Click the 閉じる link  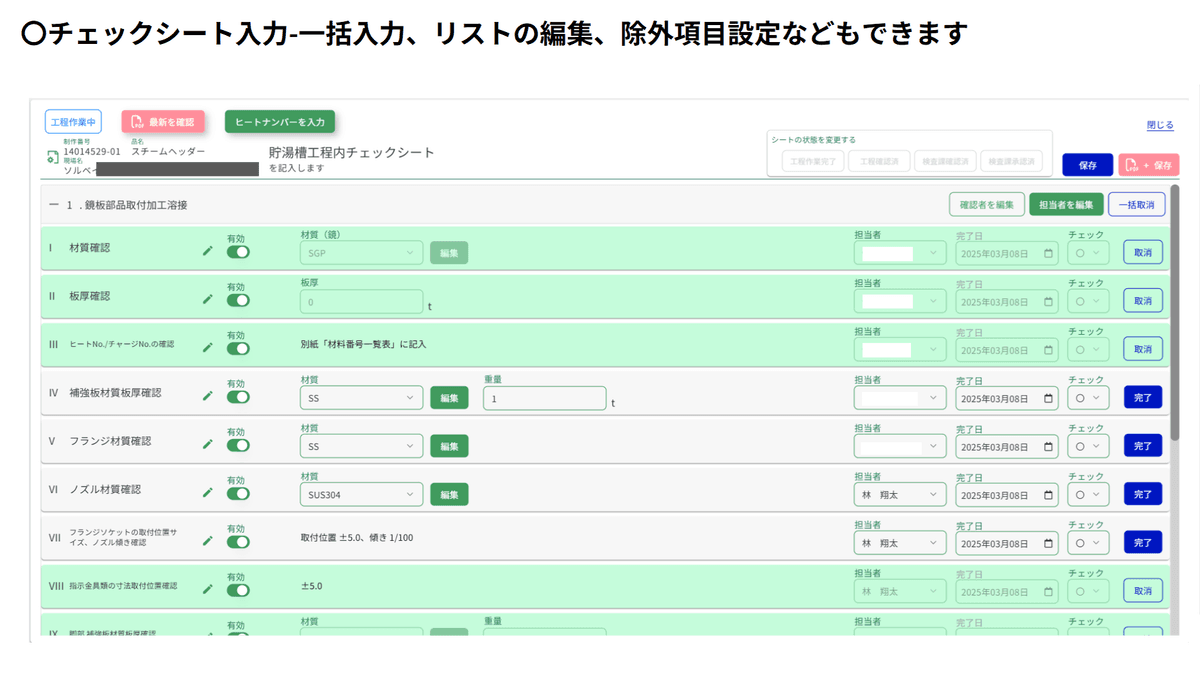tap(1160, 125)
